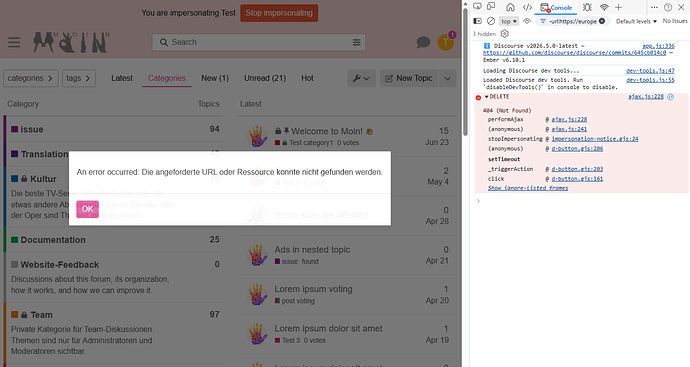The image size is (690, 367).
Task: Select the Categories tab
Action: click(167, 78)
